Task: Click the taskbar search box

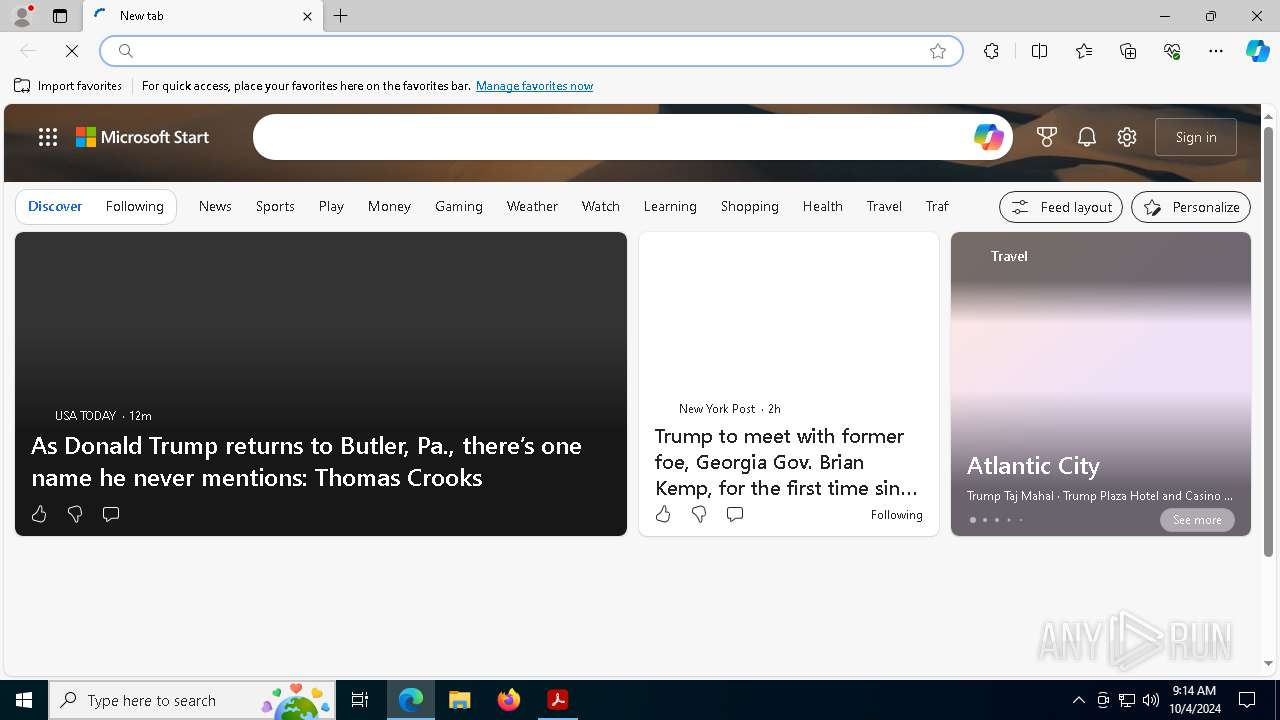Action: point(192,700)
